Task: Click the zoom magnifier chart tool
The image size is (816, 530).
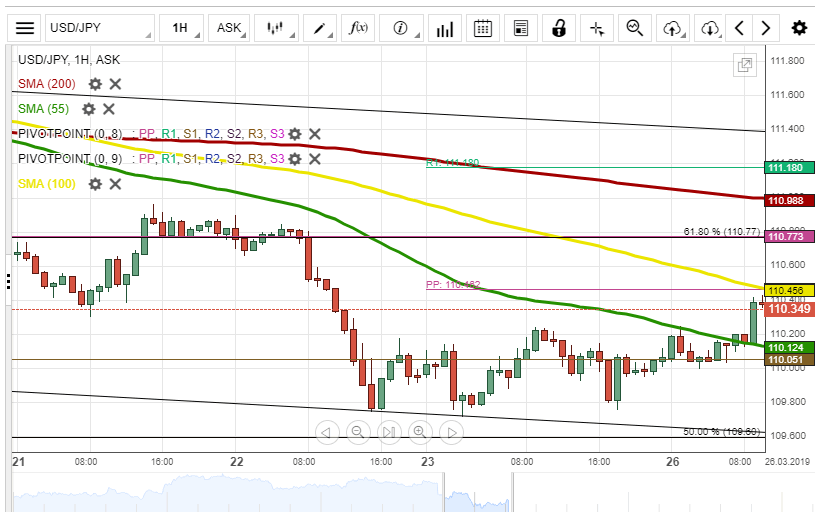Action: click(x=635, y=28)
